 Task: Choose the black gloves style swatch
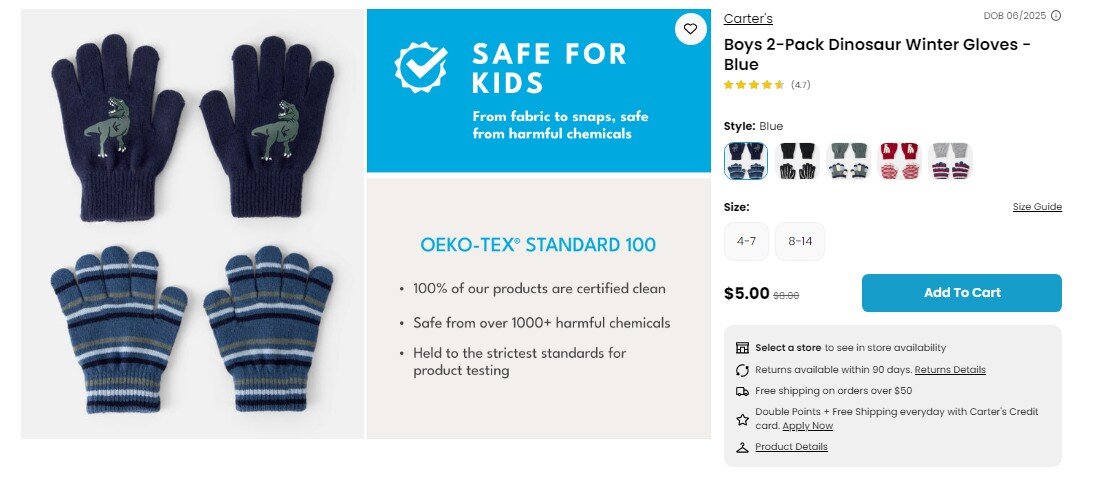[x=797, y=160]
